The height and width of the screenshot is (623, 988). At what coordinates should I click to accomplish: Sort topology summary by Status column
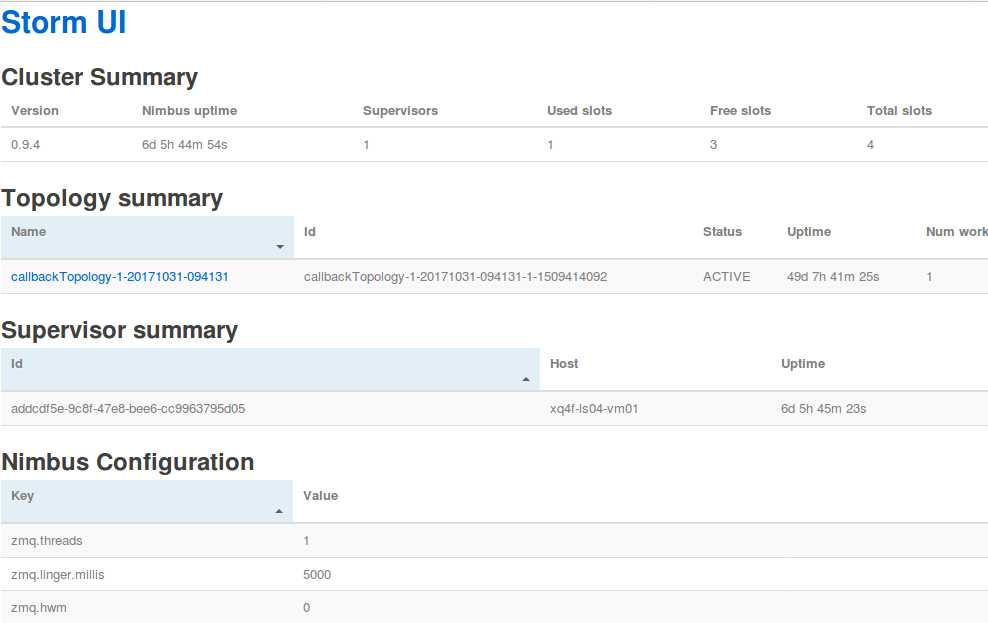pyautogui.click(x=722, y=232)
